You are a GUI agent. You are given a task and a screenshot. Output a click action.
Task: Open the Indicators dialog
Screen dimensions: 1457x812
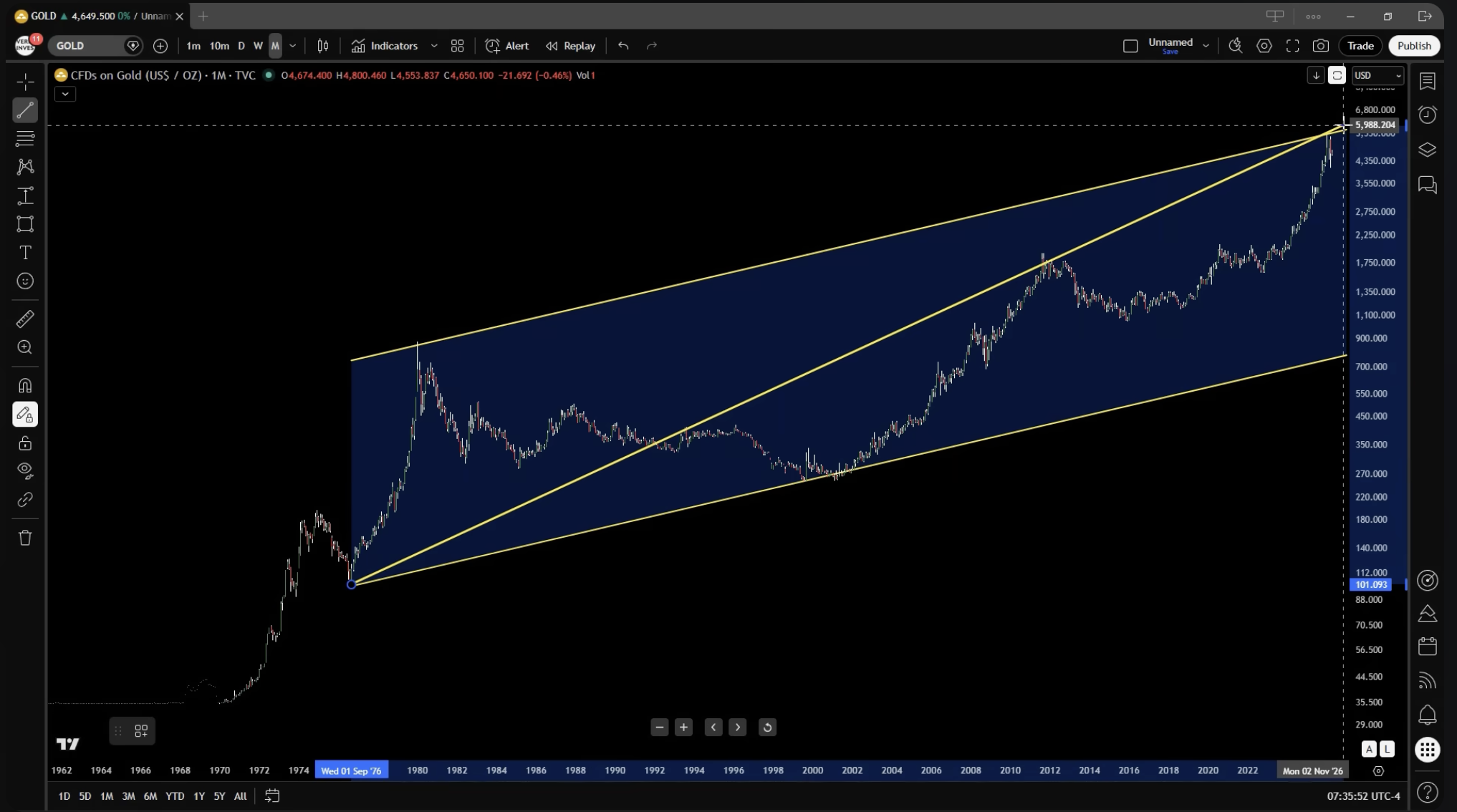point(385,46)
